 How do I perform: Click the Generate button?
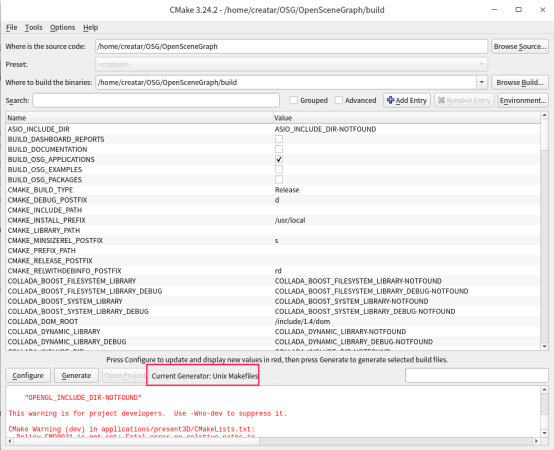[76, 375]
